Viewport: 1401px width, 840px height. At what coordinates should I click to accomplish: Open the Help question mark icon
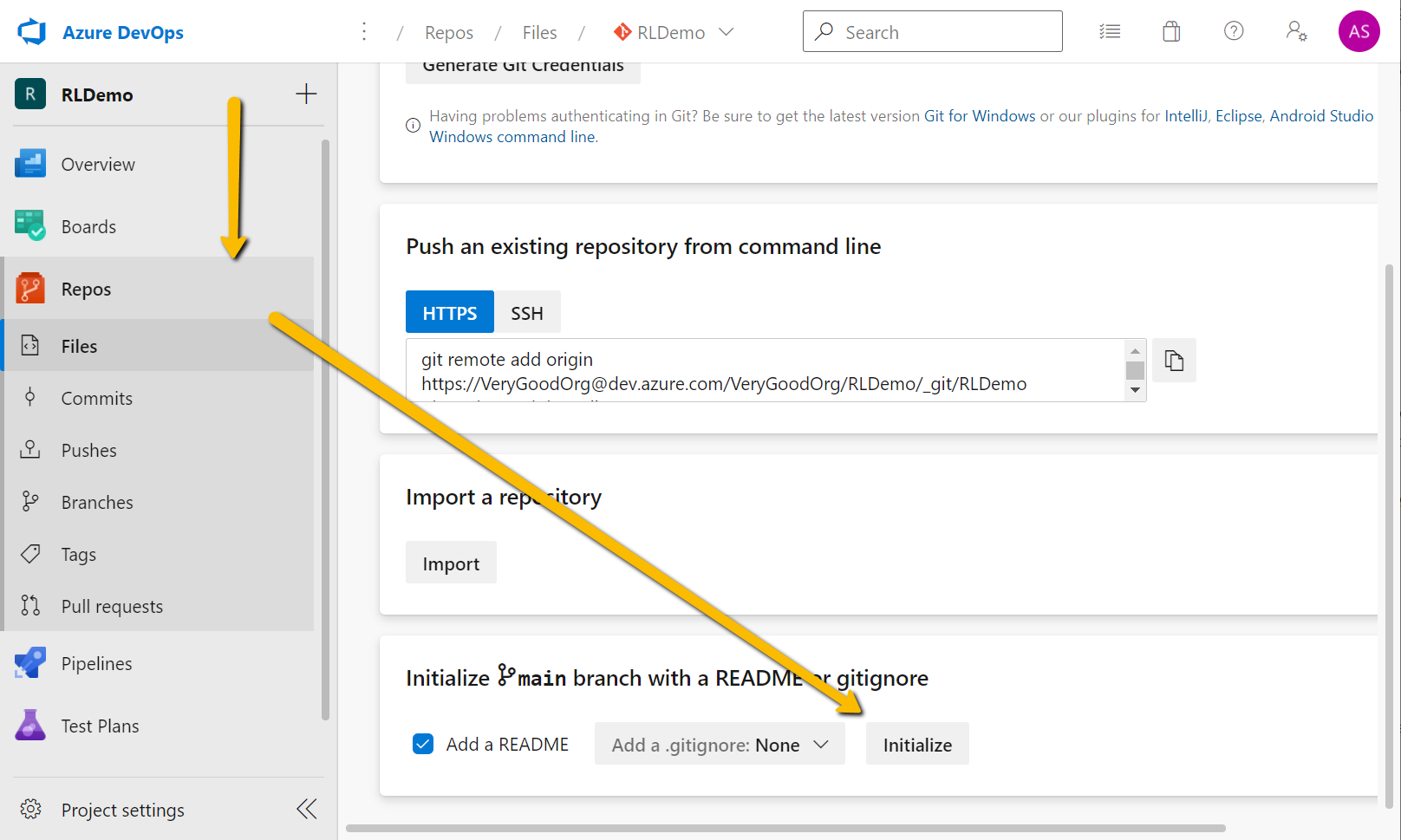(x=1234, y=31)
